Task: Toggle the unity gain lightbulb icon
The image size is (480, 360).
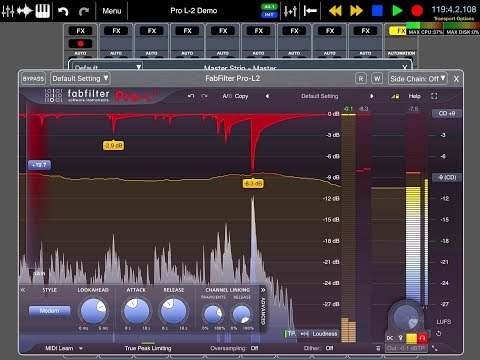Action: click(x=401, y=338)
